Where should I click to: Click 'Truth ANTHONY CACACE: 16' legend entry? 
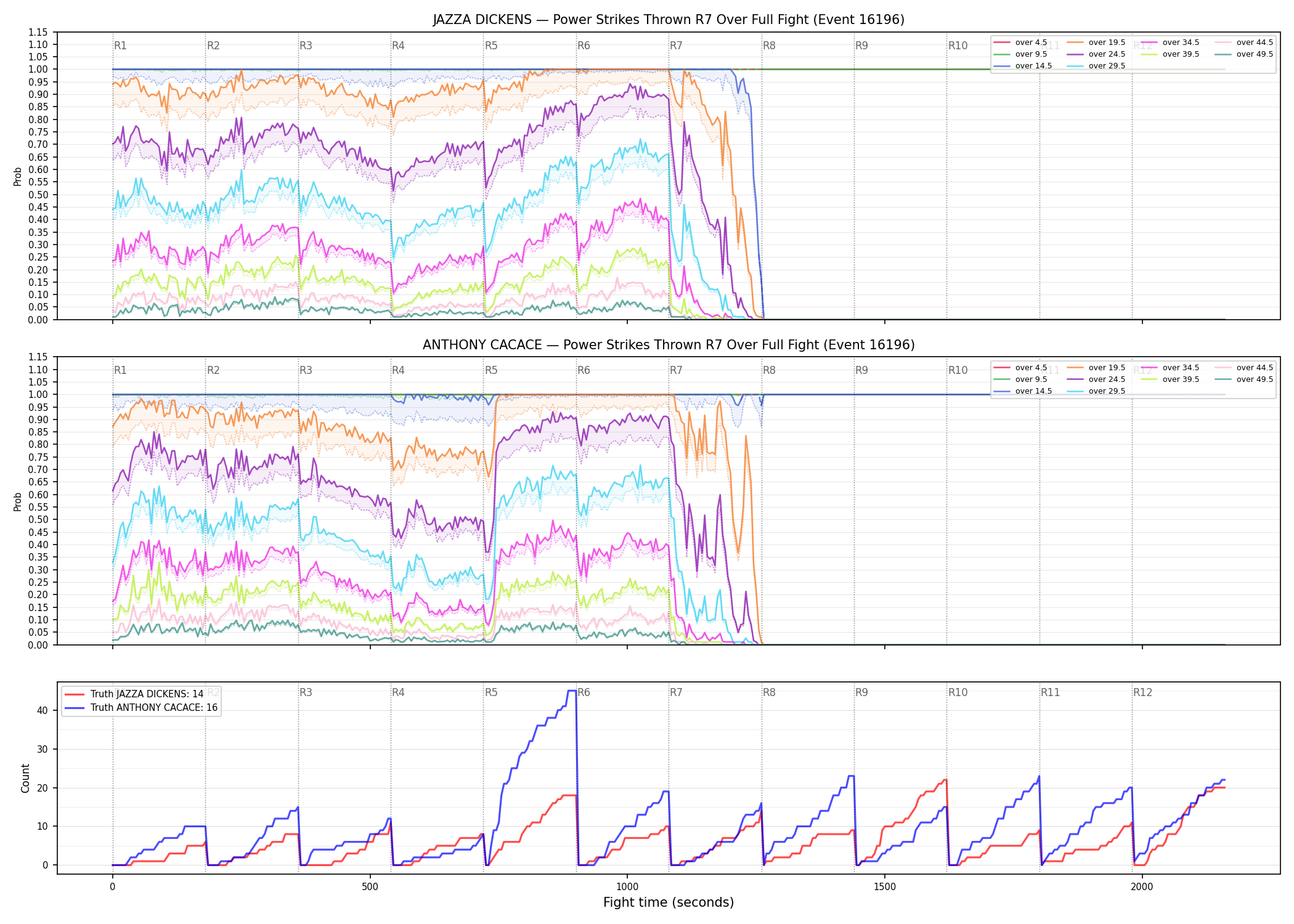point(140,707)
